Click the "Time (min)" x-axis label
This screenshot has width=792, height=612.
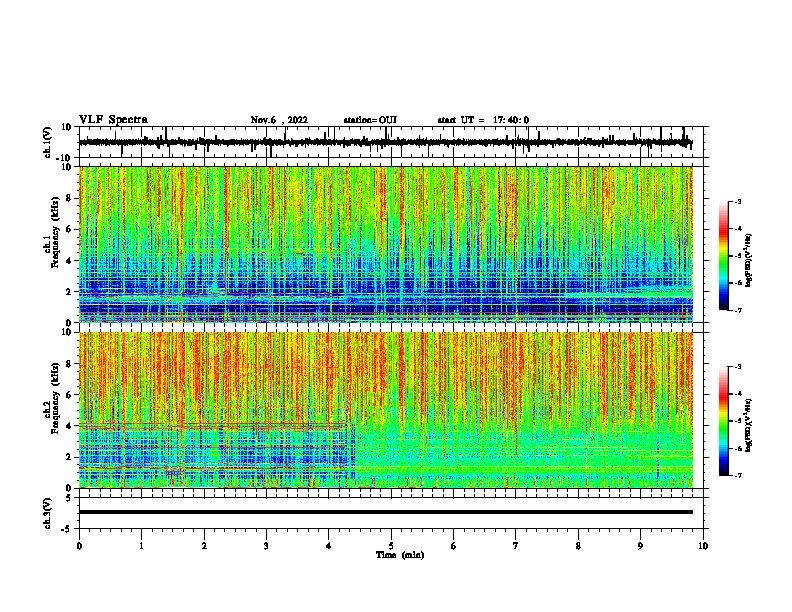(400, 555)
